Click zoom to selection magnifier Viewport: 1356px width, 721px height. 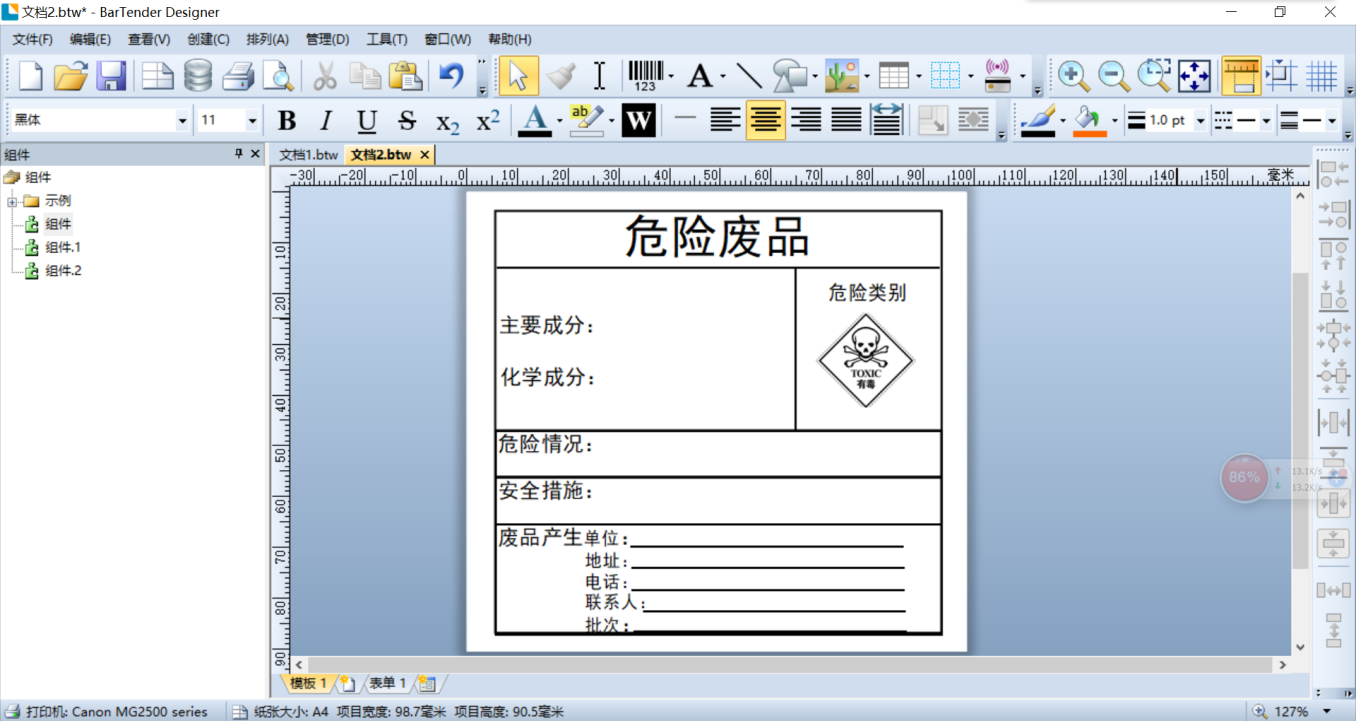1154,76
